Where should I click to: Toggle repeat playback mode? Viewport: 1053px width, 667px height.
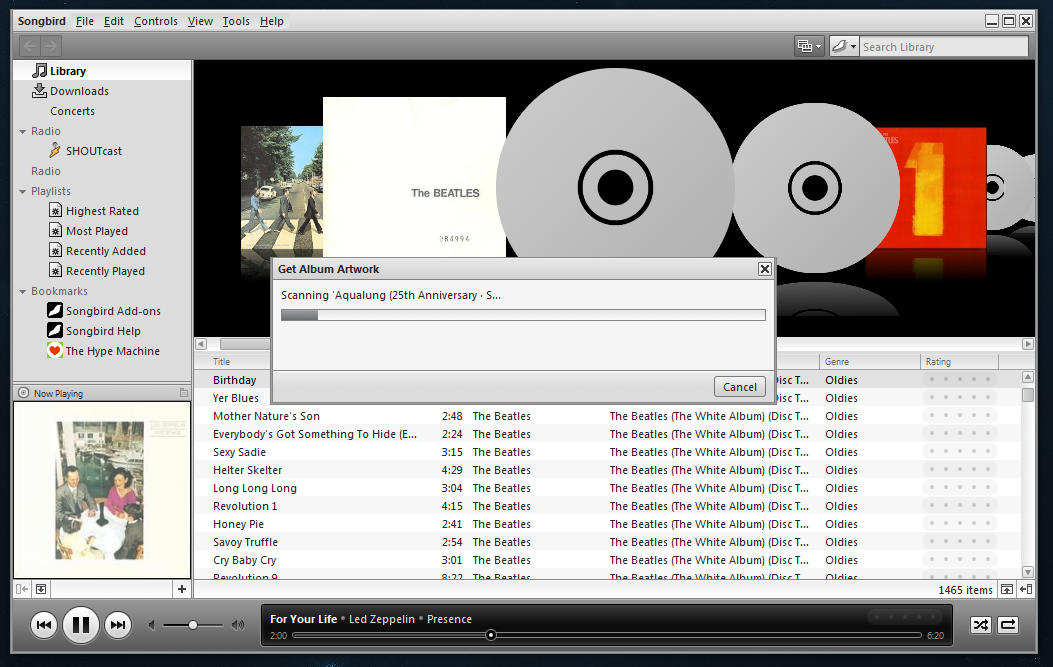point(1008,625)
